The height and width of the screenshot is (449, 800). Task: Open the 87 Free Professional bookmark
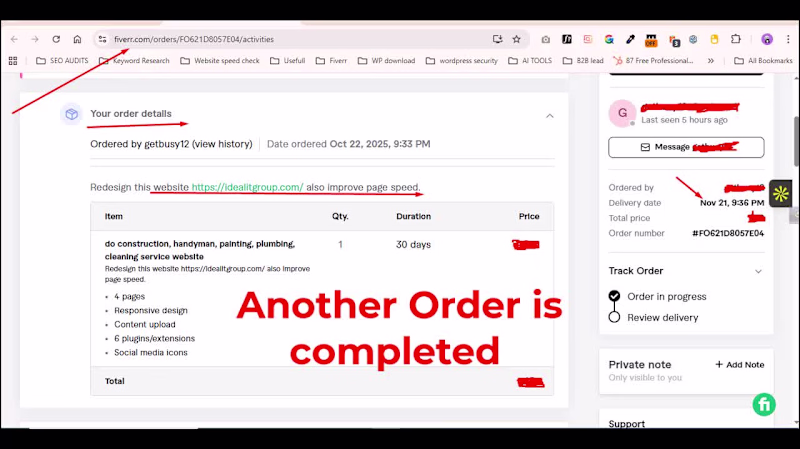(654, 61)
